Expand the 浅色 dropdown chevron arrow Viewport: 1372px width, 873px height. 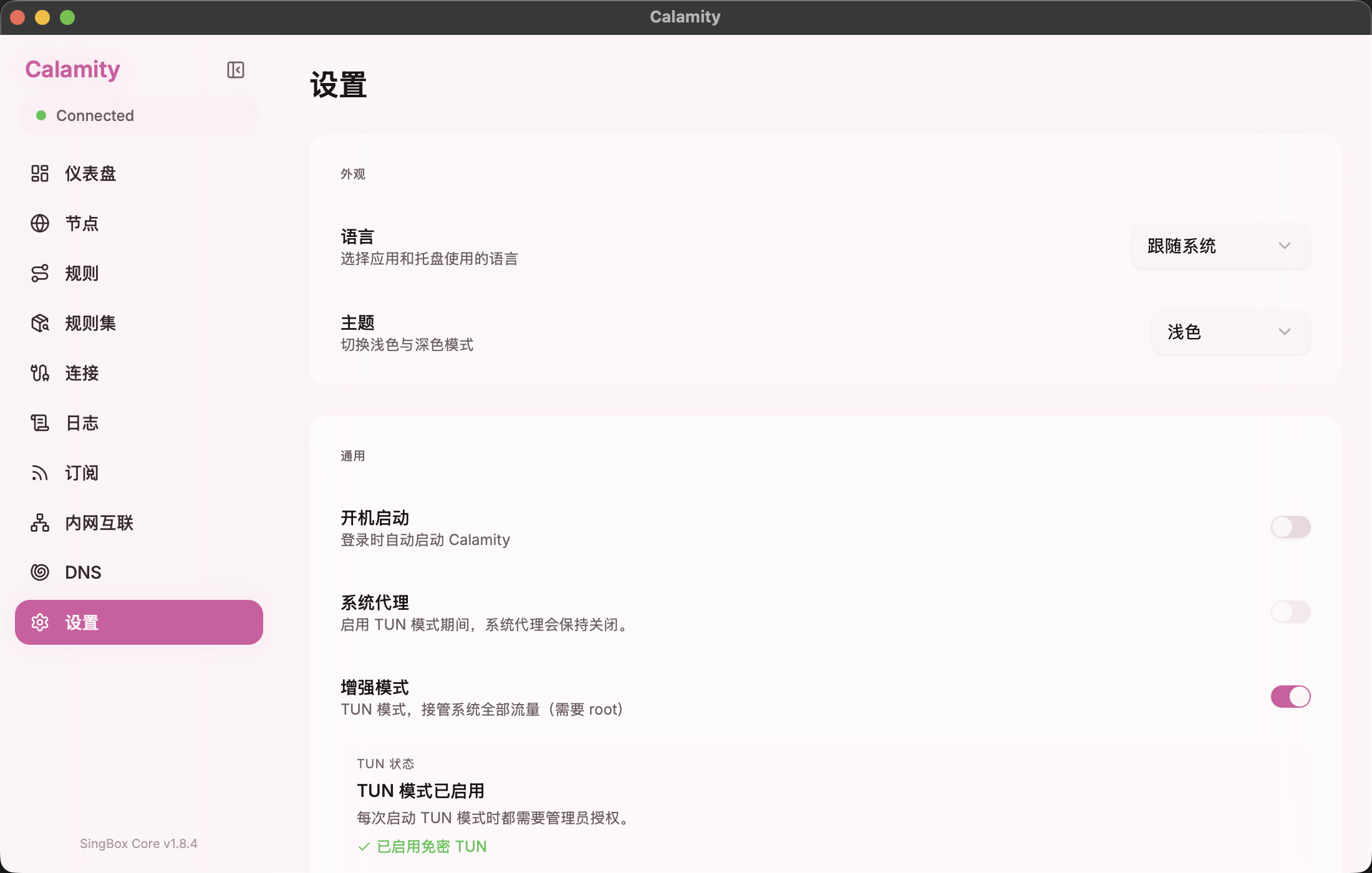[x=1284, y=332]
